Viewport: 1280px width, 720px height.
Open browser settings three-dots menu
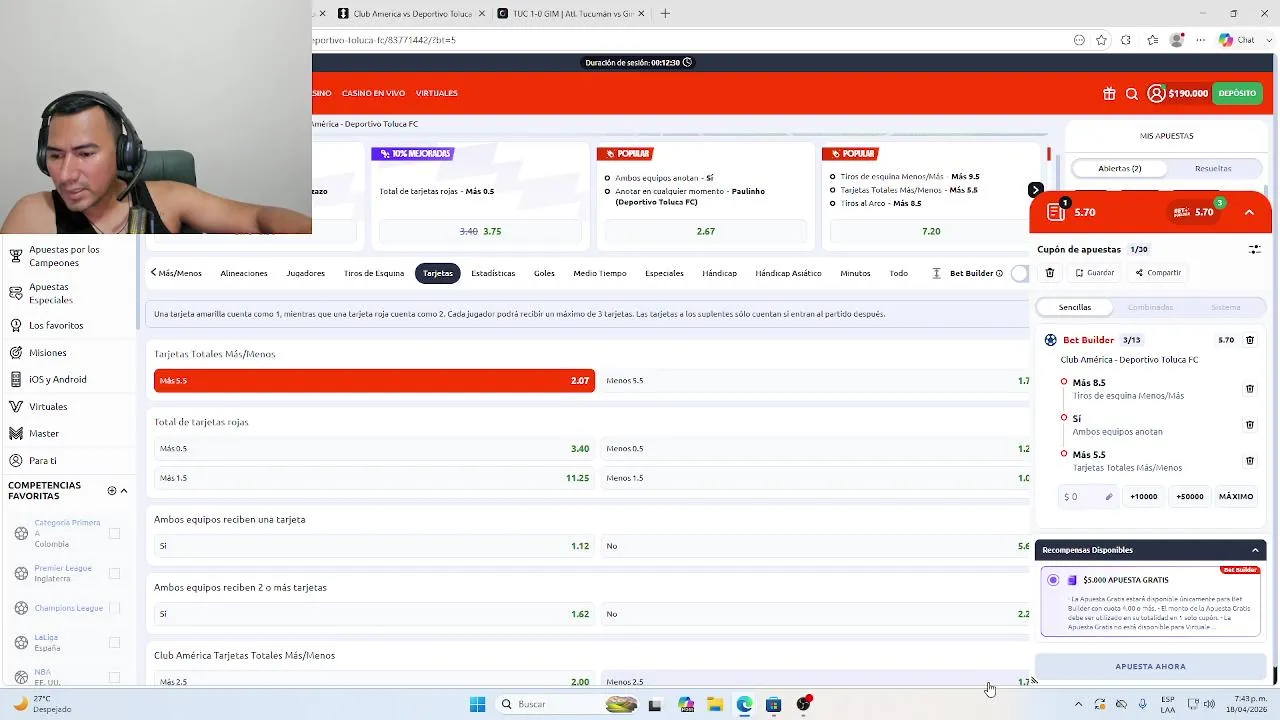click(x=1201, y=40)
